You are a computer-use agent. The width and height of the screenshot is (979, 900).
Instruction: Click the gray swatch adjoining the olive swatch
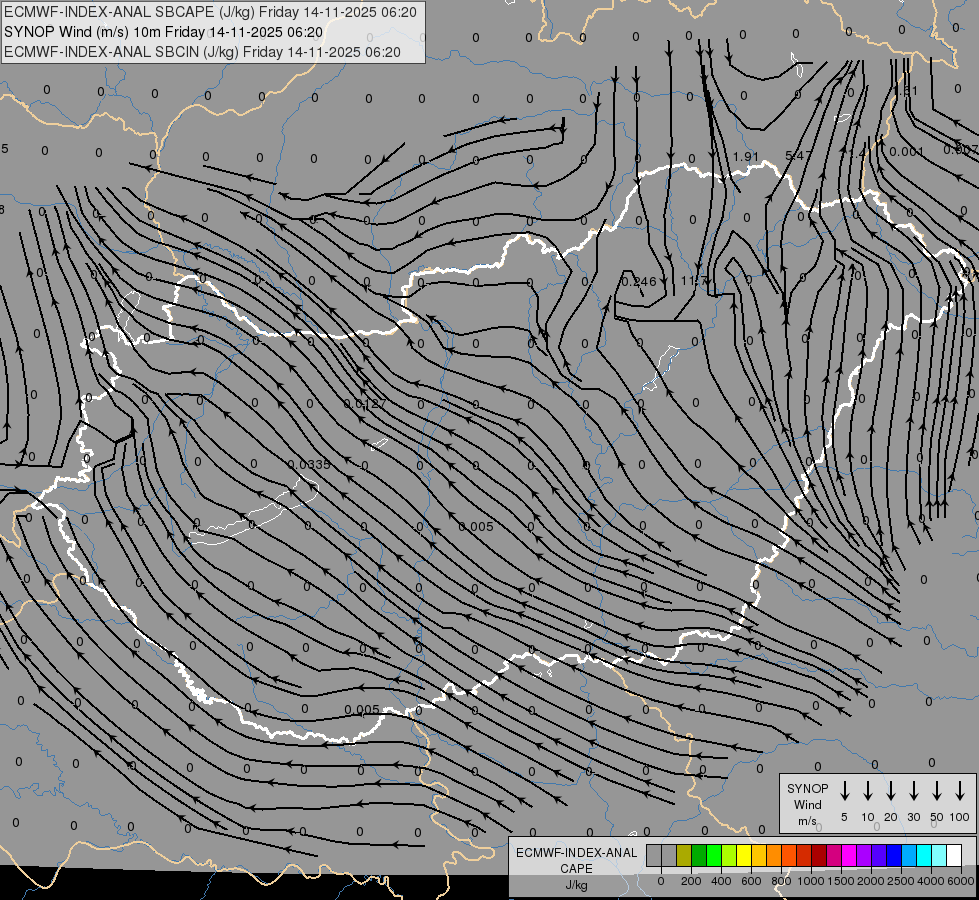tap(669, 856)
